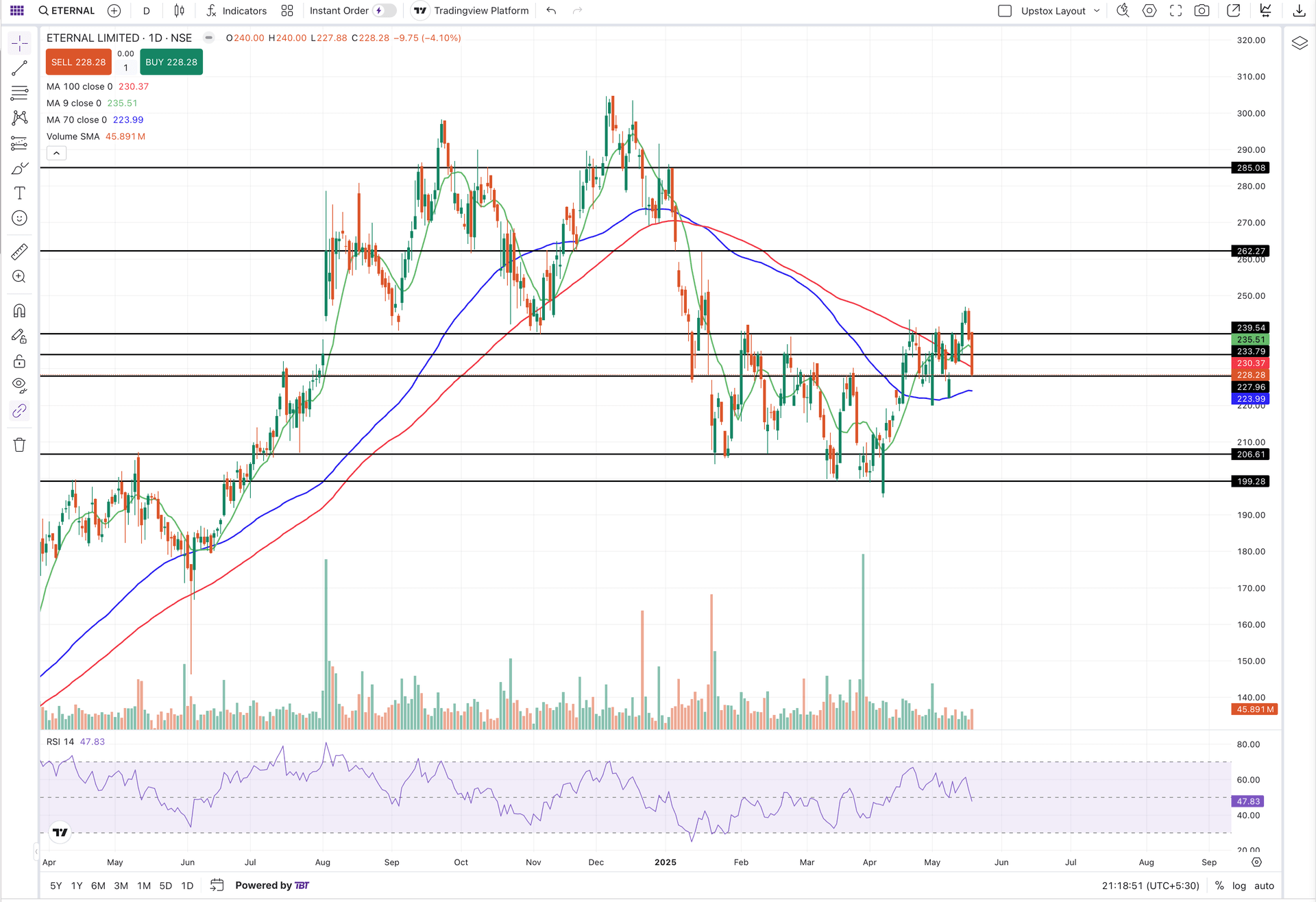
Task: Select the 6M time range
Action: click(98, 886)
